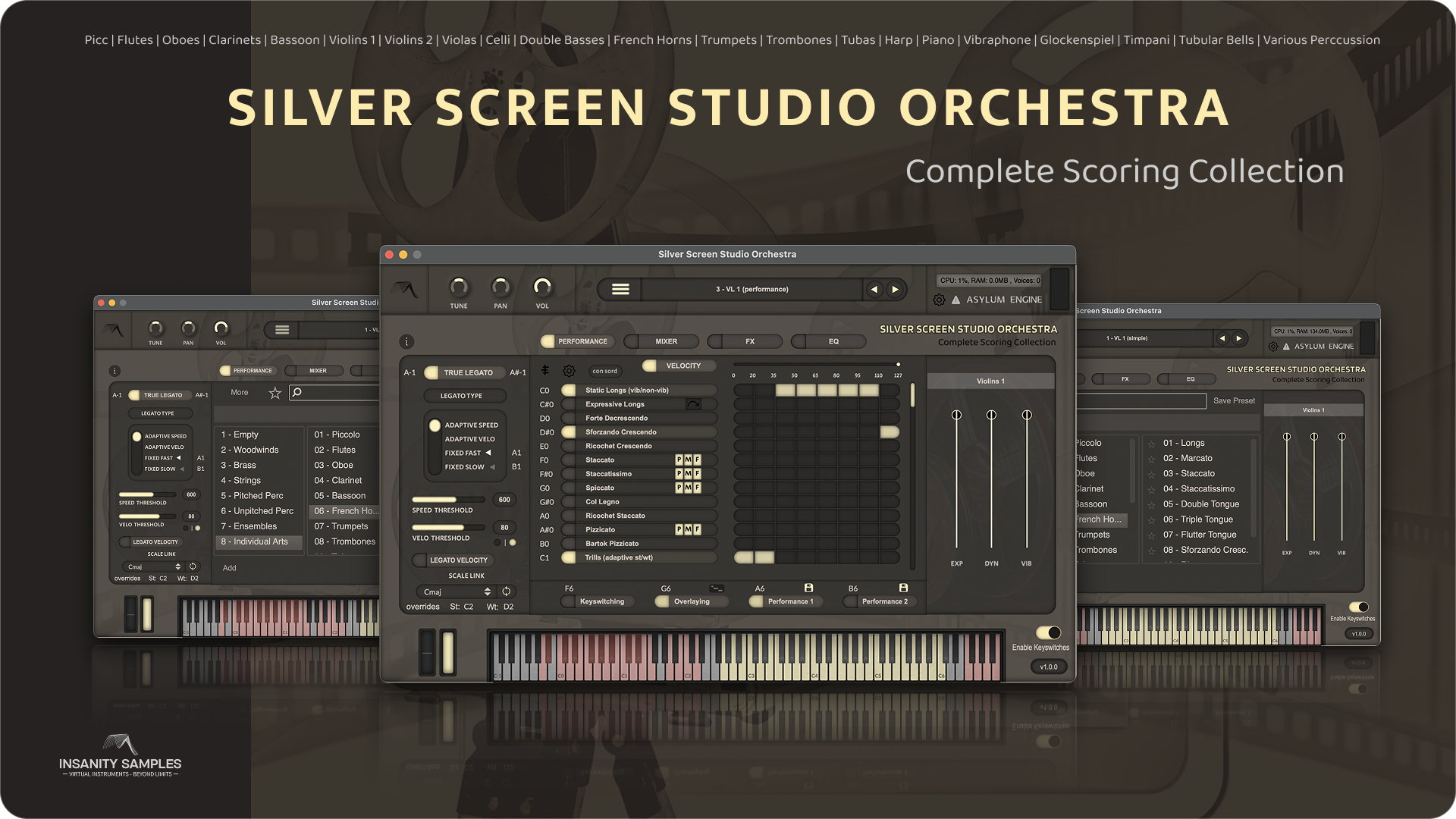
Task: Open the 3 - VL 1 (performance) preset selector
Action: click(x=752, y=289)
